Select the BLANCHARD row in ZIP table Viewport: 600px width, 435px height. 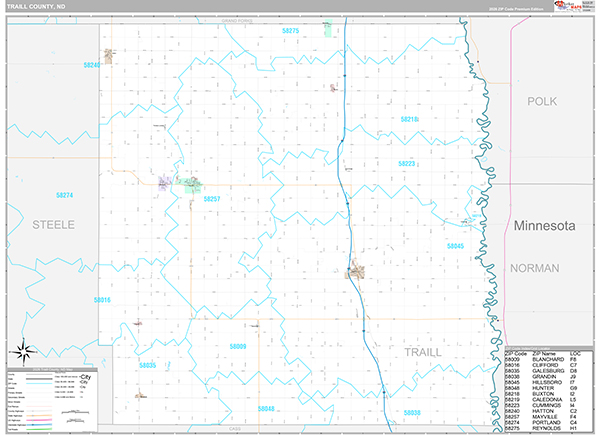(x=543, y=360)
